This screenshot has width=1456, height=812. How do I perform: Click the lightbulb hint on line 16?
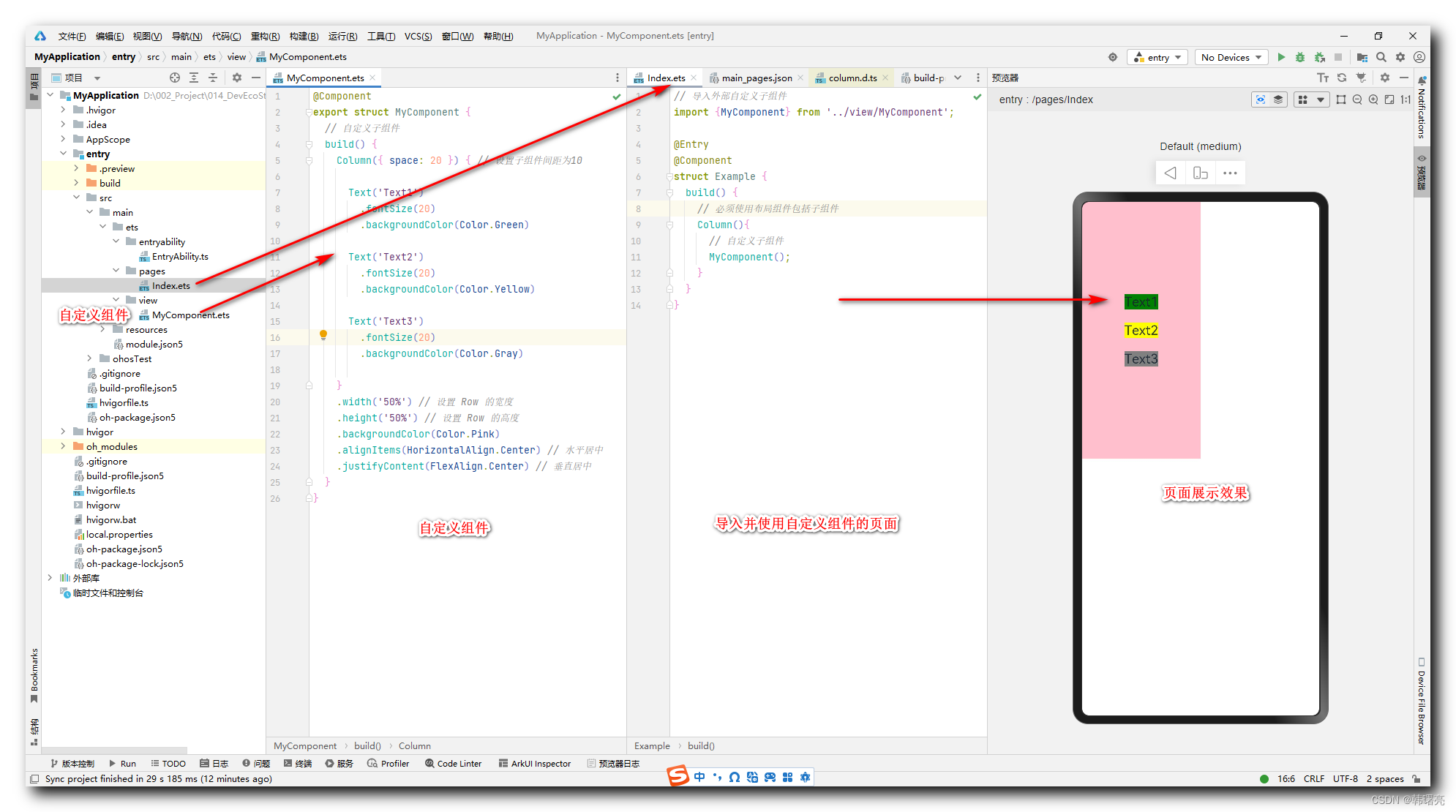323,335
